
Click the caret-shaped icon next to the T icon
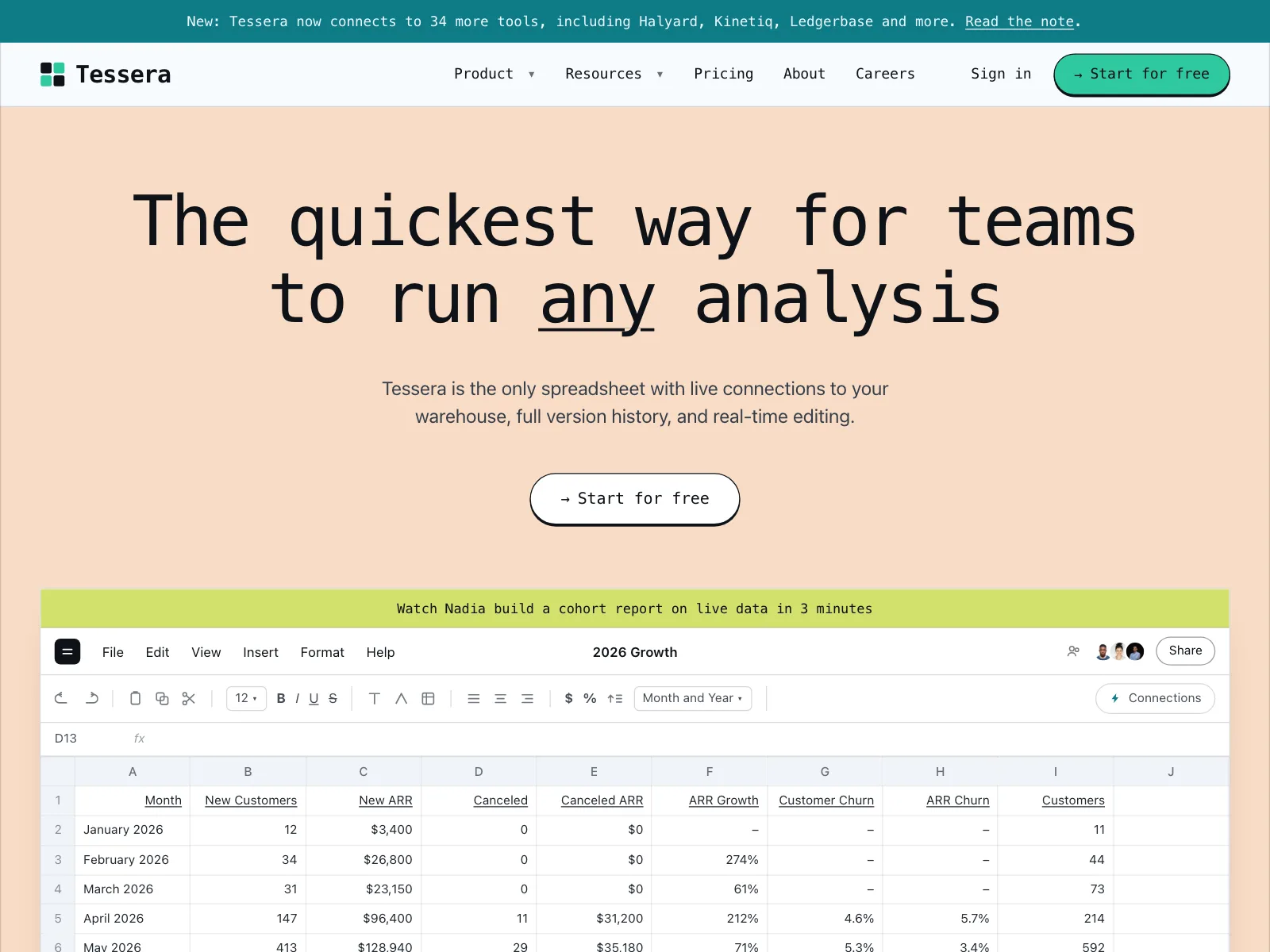coord(402,698)
